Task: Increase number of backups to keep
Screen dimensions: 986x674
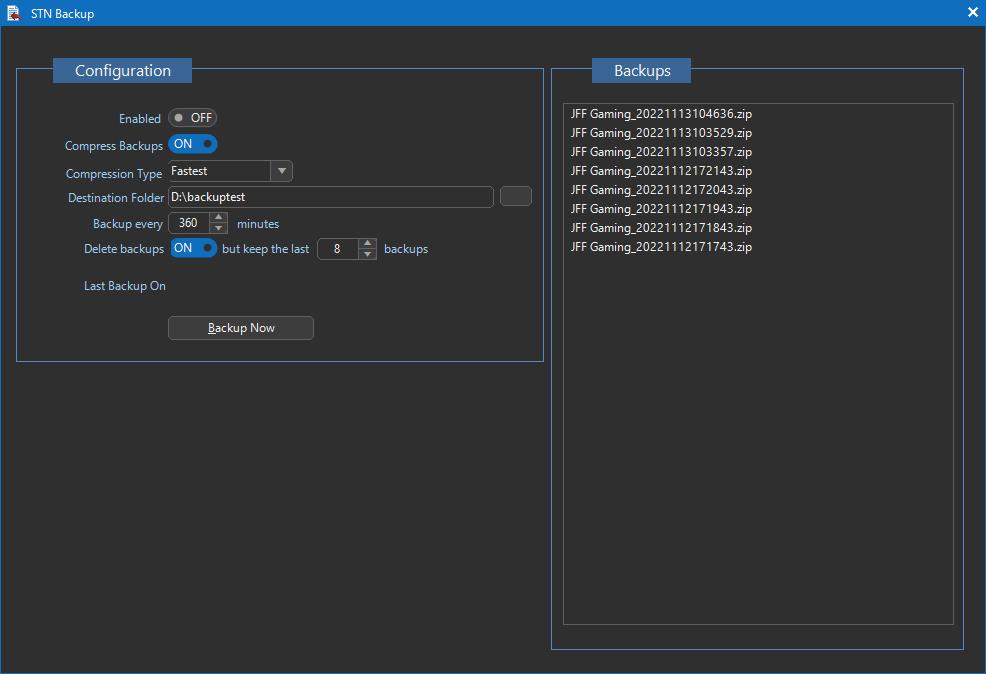Action: [x=367, y=243]
